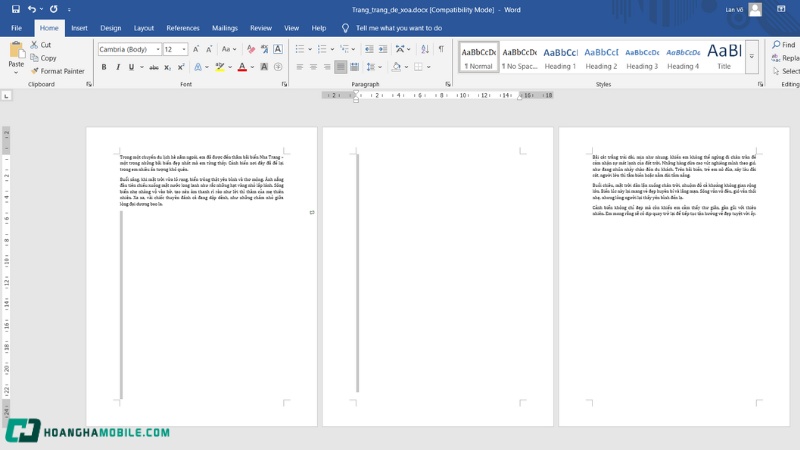Image resolution: width=800 pixels, height=450 pixels.
Task: Open the Insert ribbon tab
Action: [79, 28]
